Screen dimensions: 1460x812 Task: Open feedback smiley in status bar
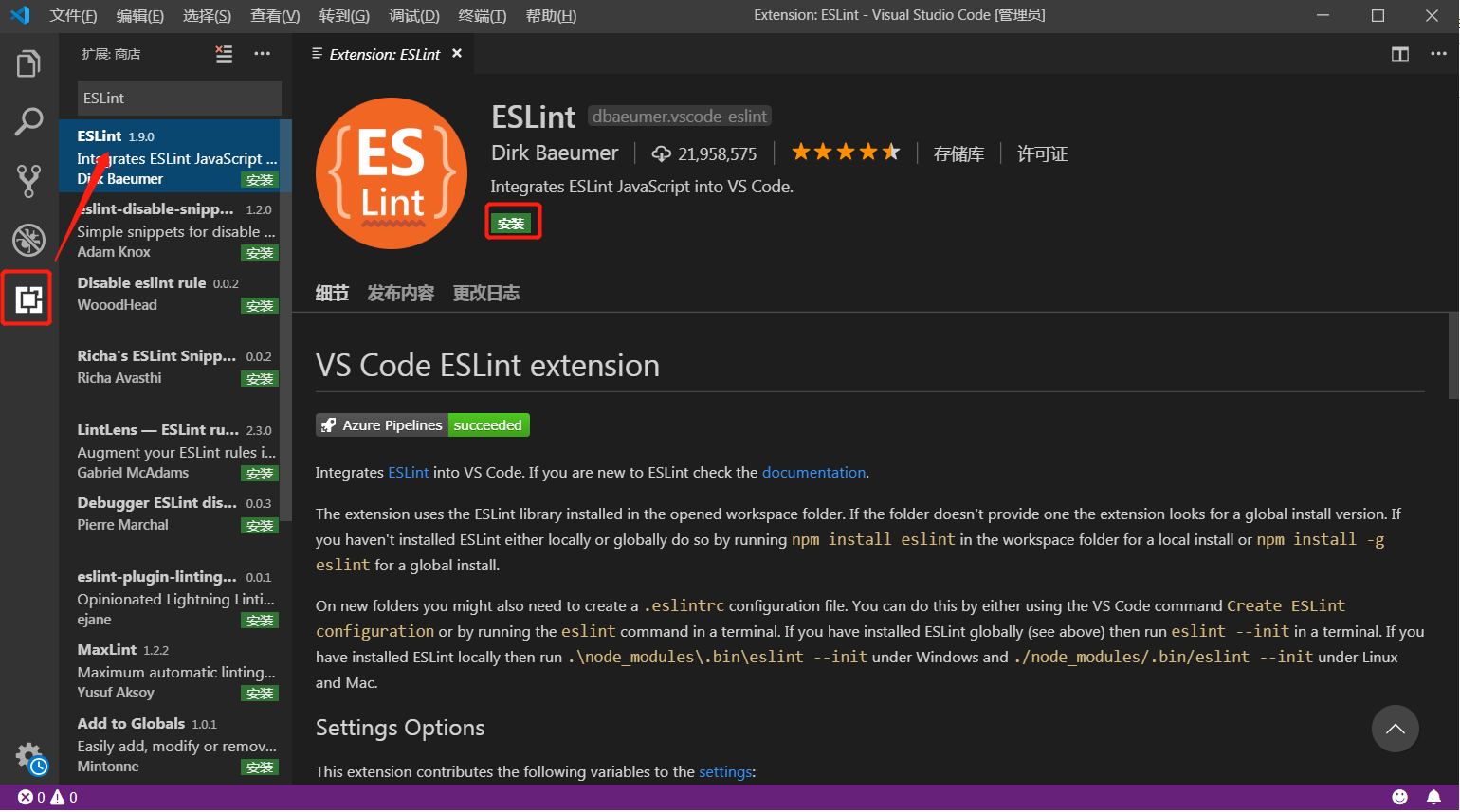1399,798
